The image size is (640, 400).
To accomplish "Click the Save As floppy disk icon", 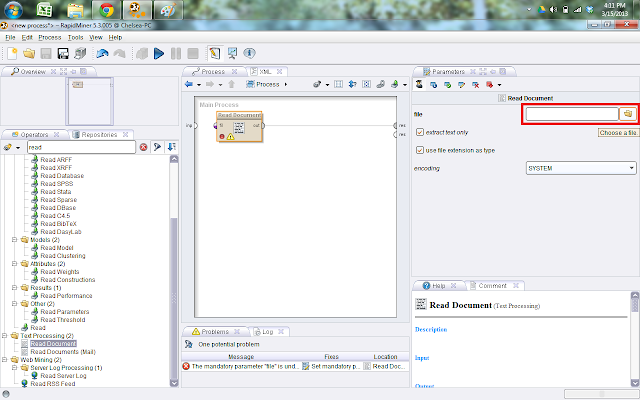I will click(x=63, y=53).
